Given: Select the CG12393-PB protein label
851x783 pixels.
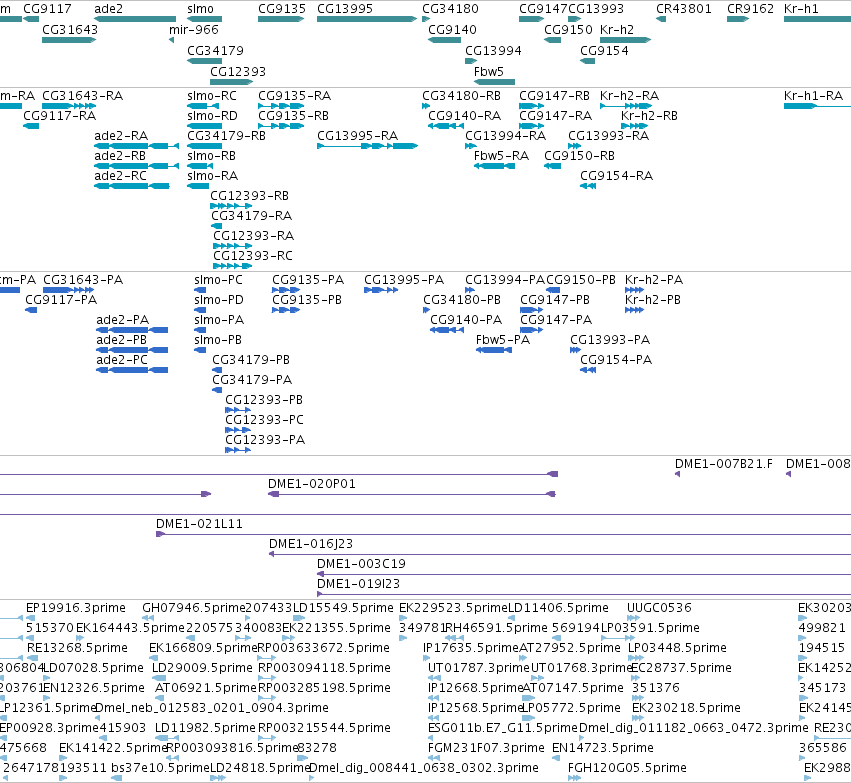Looking at the screenshot, I should [264, 400].
